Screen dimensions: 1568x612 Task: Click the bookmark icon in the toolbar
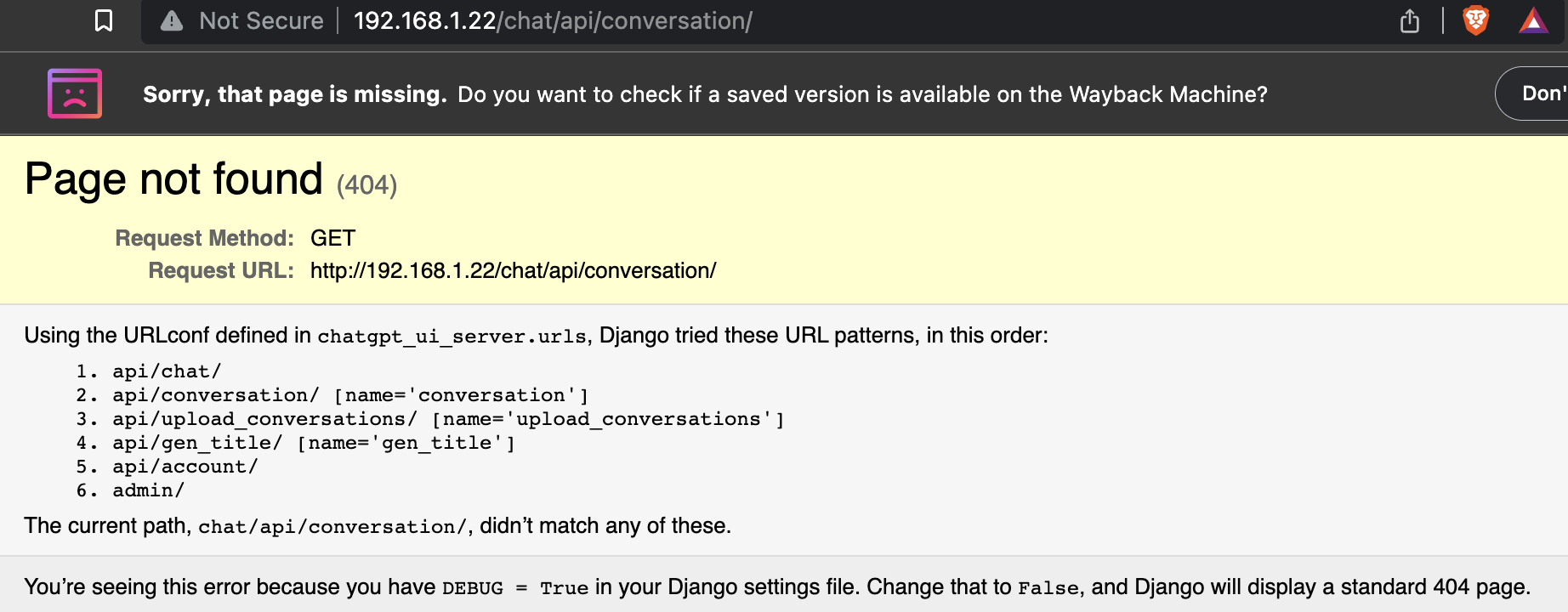point(102,21)
